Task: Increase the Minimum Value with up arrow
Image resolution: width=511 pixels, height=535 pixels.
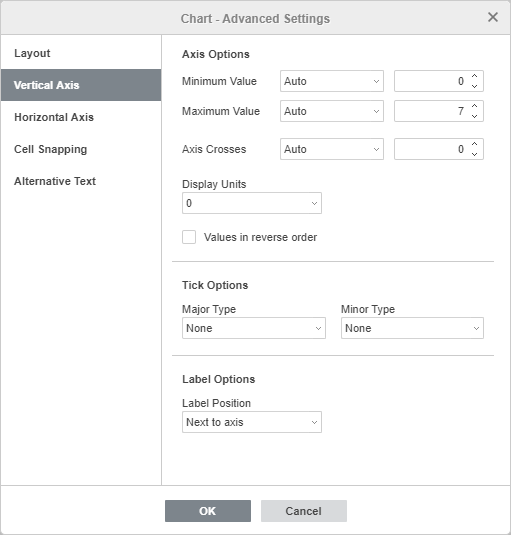Action: pyautogui.click(x=474, y=76)
